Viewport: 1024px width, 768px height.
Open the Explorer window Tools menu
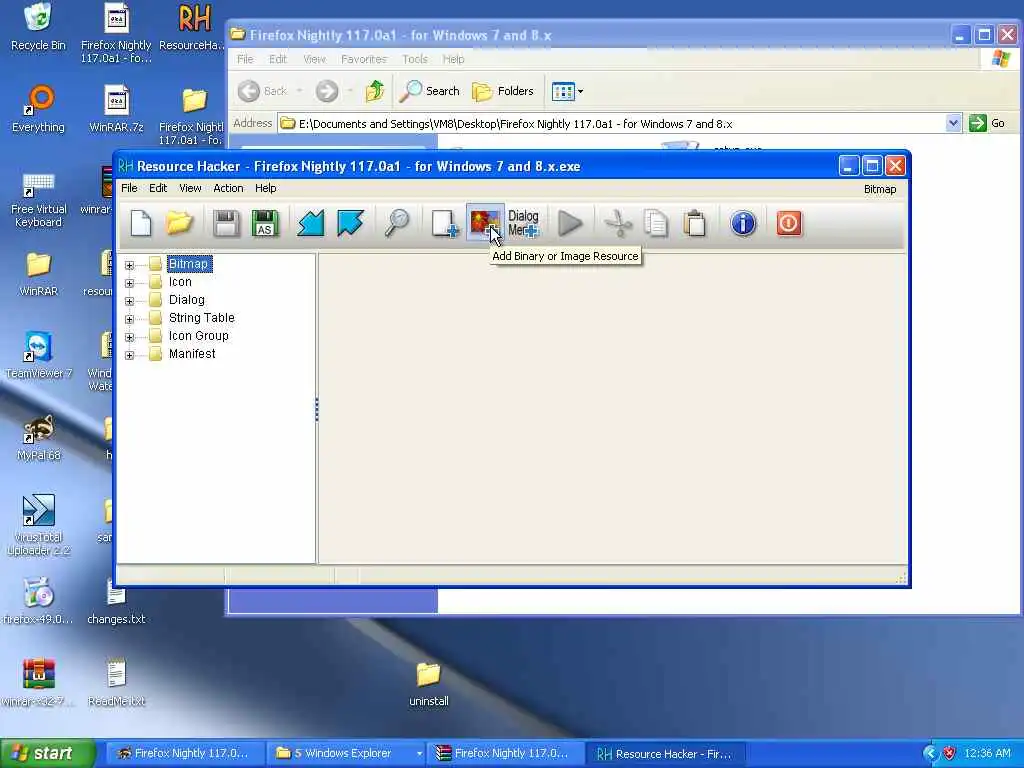415,59
